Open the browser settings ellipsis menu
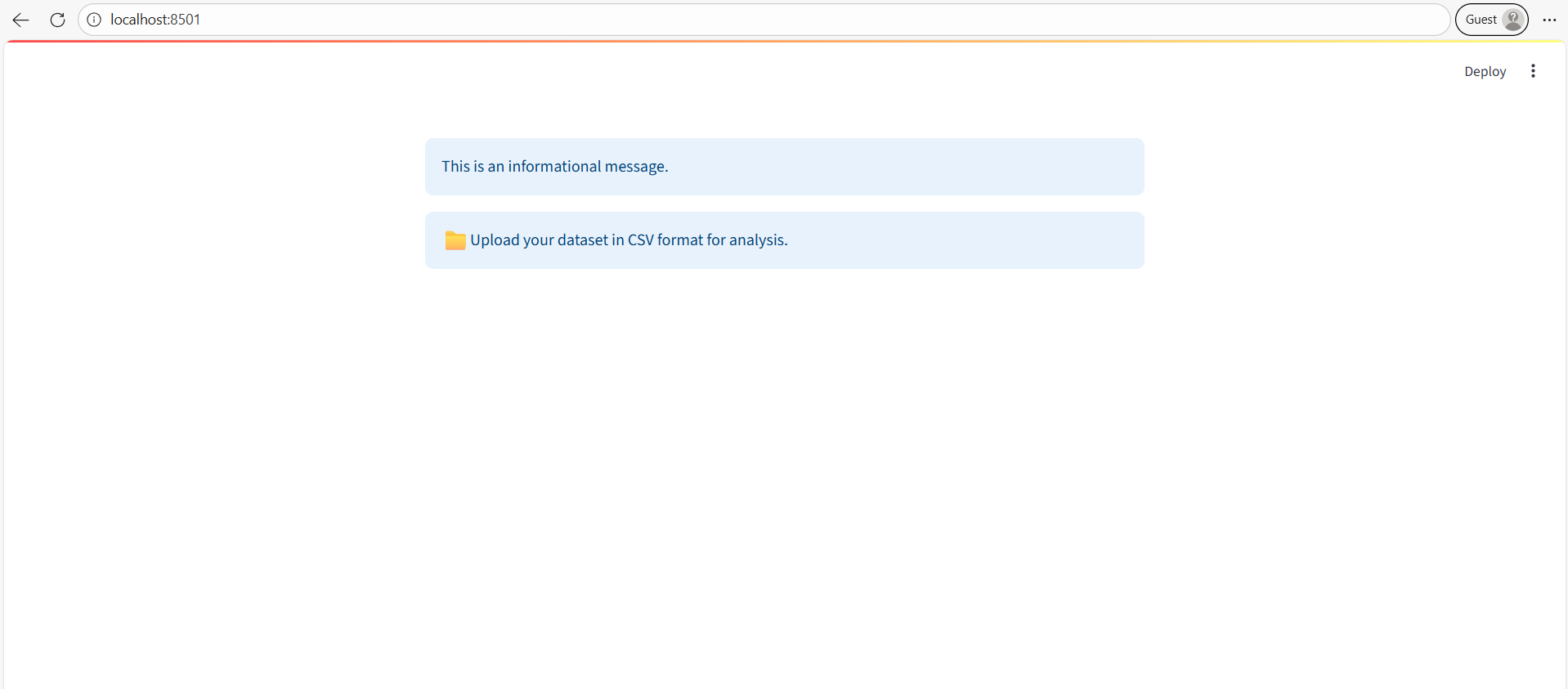This screenshot has width=1568, height=689. click(1549, 20)
